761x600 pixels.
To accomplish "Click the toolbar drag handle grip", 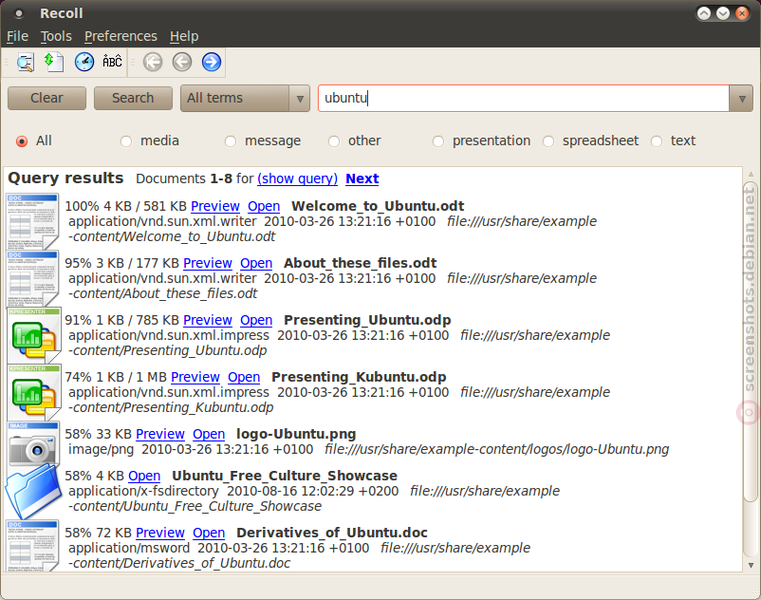I will [x=7, y=62].
